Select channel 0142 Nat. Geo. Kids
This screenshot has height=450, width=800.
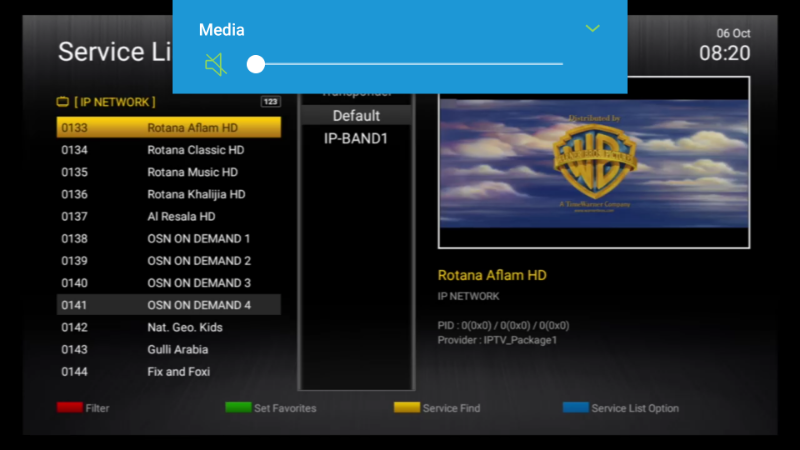pyautogui.click(x=168, y=328)
